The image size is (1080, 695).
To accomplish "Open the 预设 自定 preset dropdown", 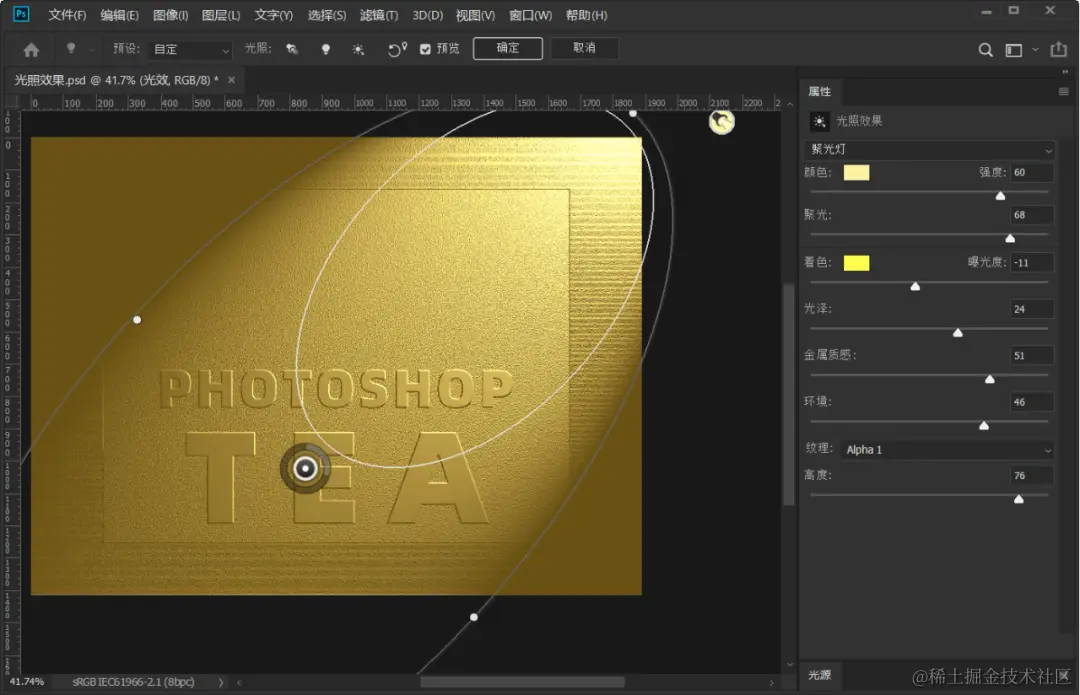I will coord(191,50).
